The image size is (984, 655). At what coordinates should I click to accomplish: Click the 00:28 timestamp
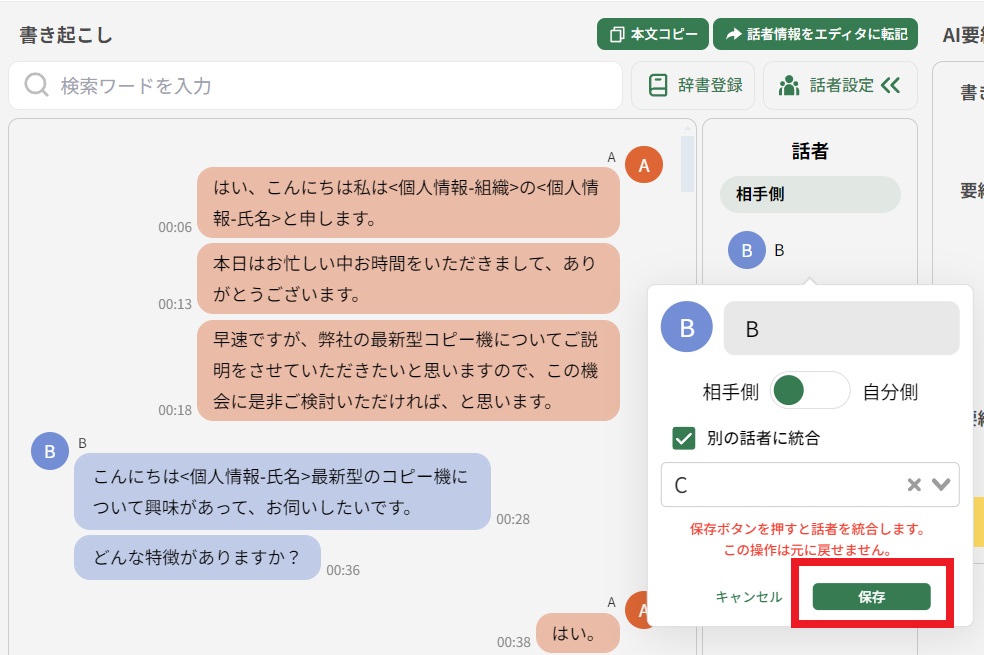pyautogui.click(x=513, y=519)
